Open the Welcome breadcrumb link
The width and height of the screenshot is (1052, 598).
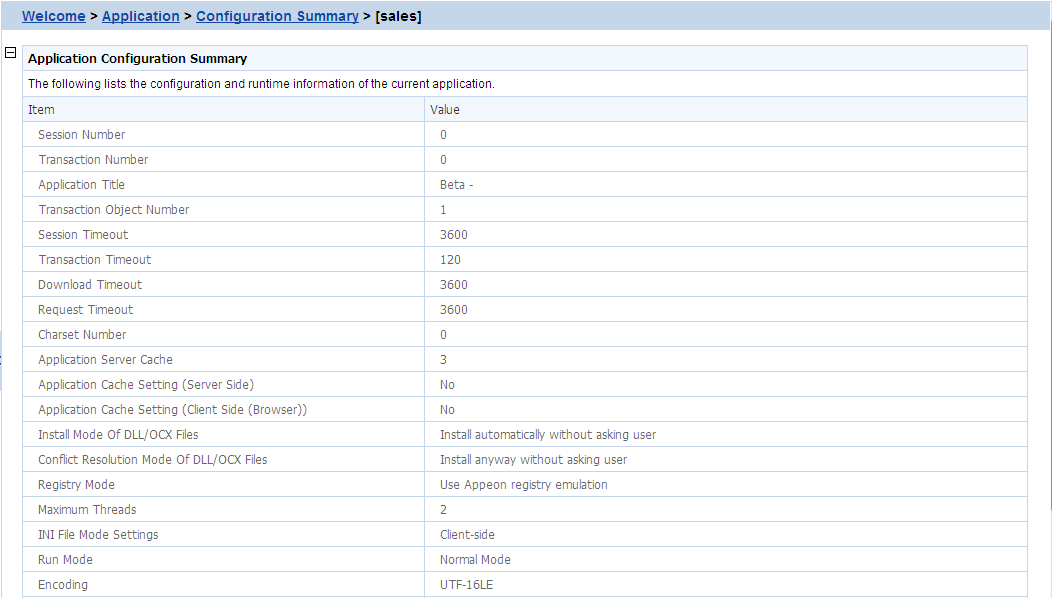[54, 16]
